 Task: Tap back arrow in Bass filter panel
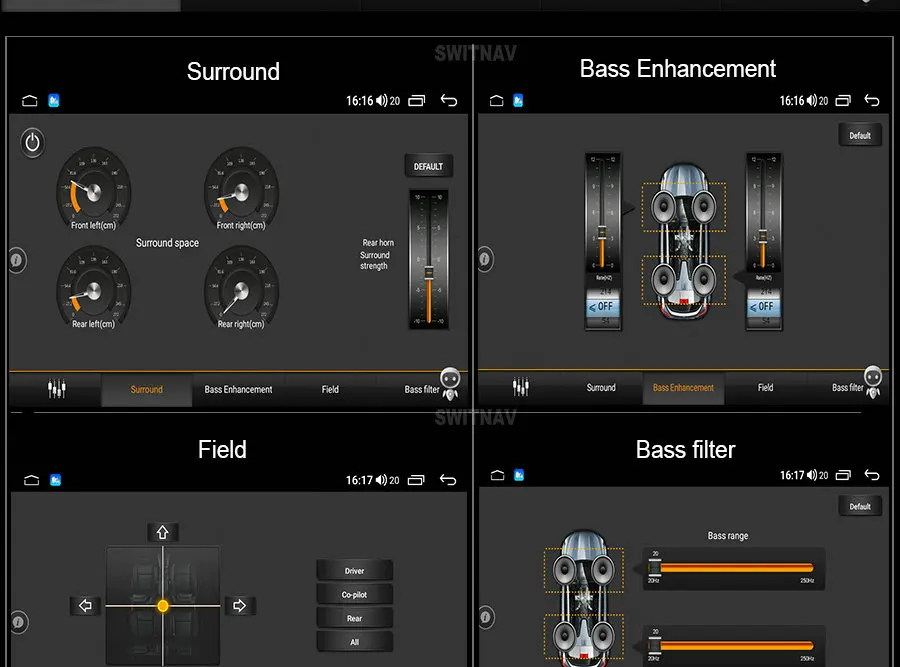pos(872,475)
